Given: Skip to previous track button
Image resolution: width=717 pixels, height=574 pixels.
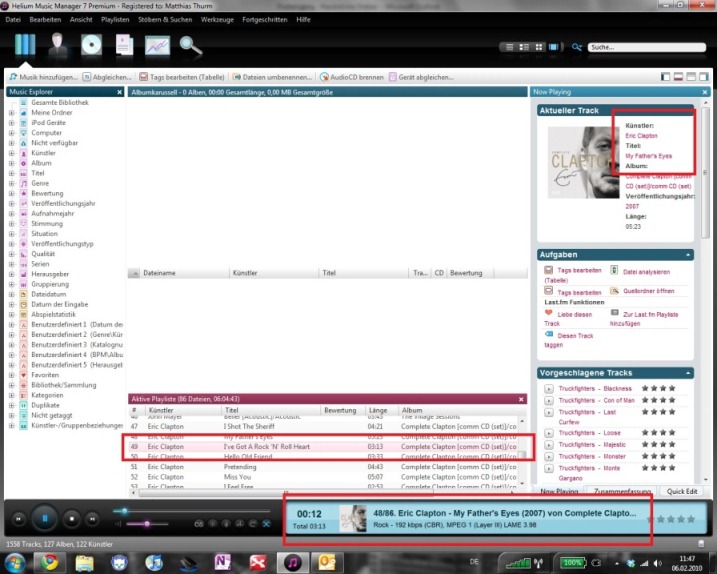Looking at the screenshot, I should pos(18,519).
